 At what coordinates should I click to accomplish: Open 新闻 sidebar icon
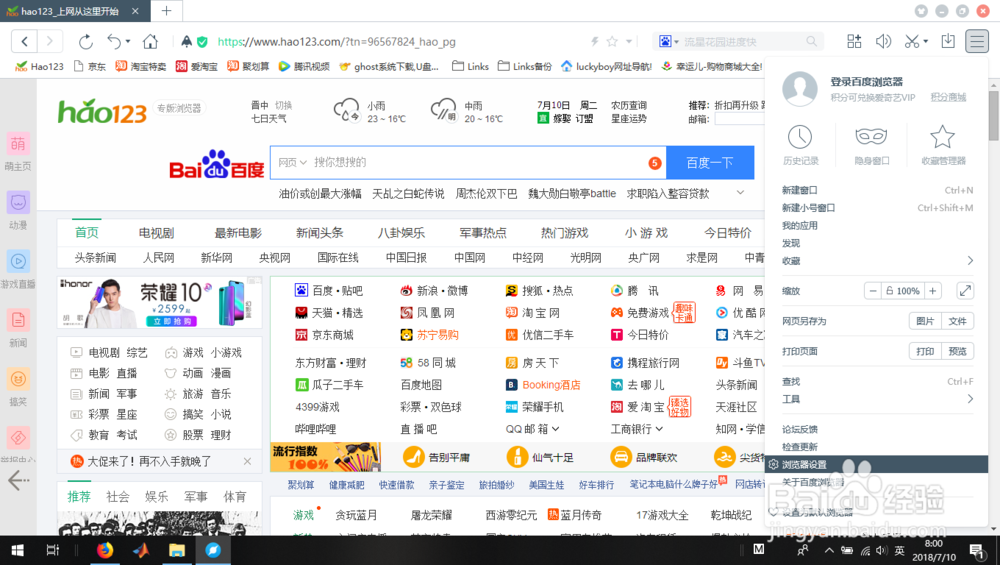(18, 320)
